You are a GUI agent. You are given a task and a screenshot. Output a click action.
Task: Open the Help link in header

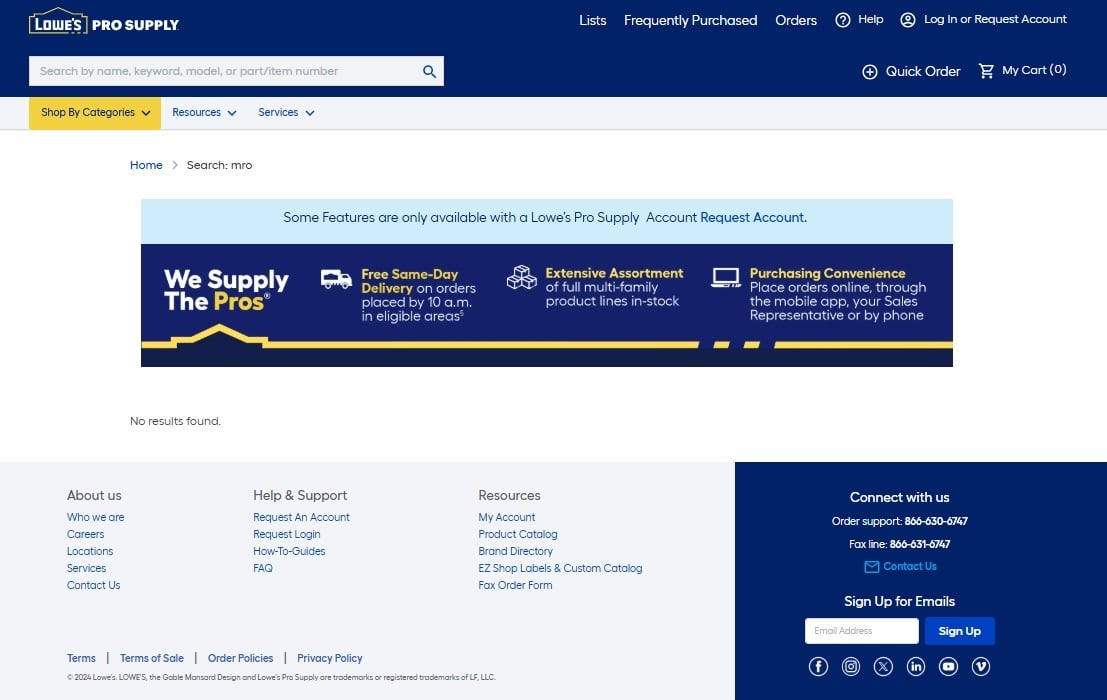click(x=870, y=20)
